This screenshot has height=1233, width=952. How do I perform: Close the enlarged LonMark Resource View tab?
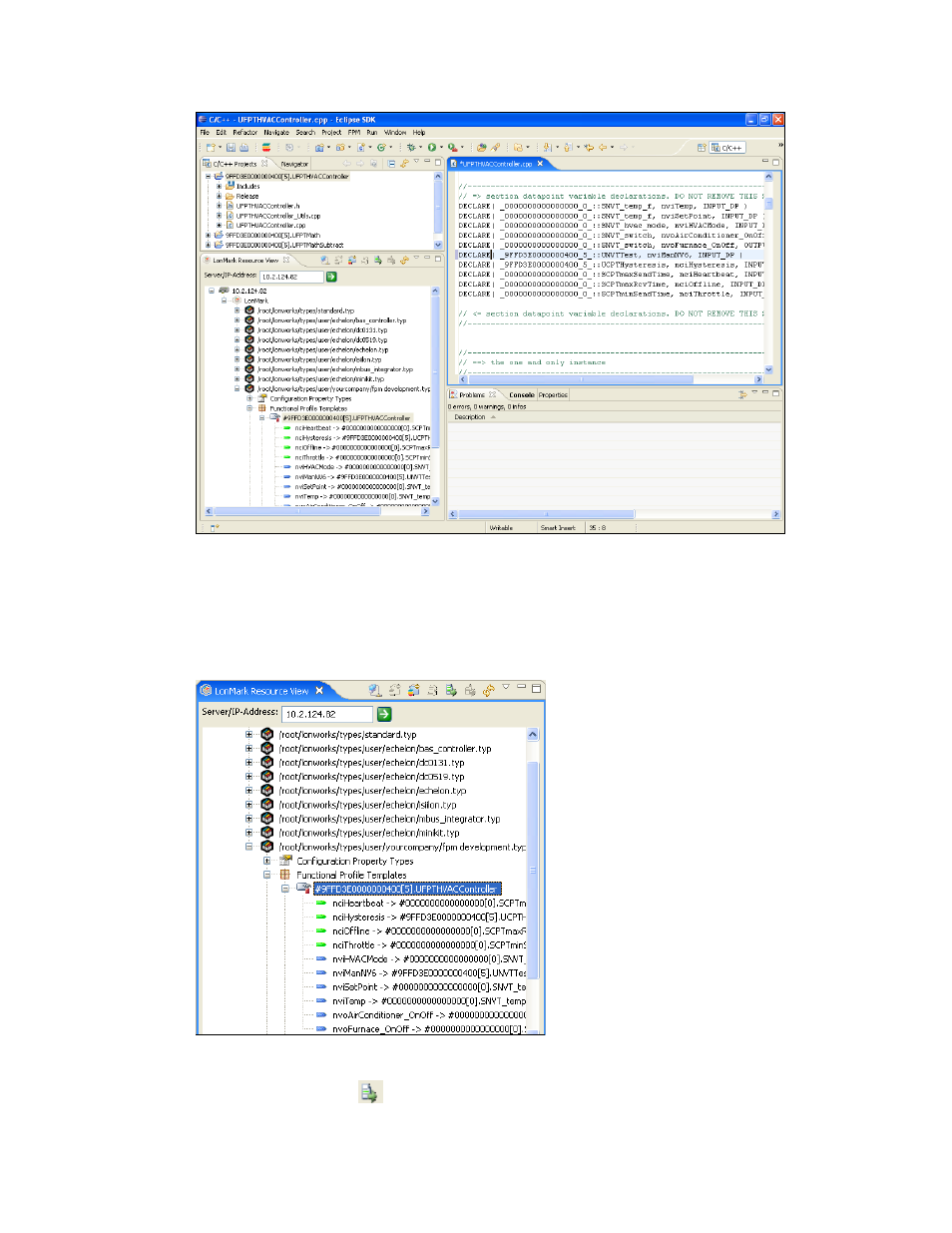pos(319,691)
